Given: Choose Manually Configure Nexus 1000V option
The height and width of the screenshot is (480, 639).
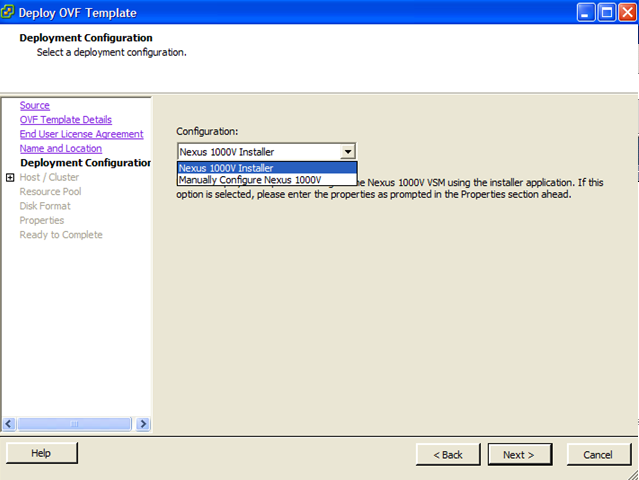Looking at the screenshot, I should pyautogui.click(x=267, y=180).
